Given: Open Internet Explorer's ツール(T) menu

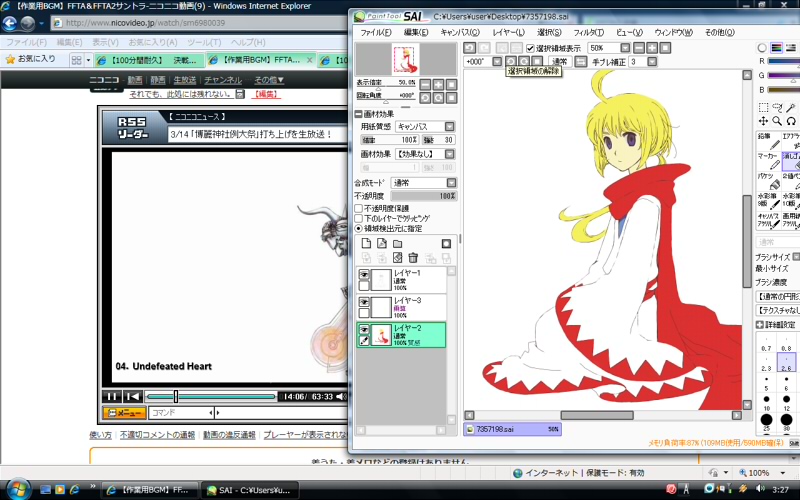Looking at the screenshot, I should pyautogui.click(x=204, y=42).
